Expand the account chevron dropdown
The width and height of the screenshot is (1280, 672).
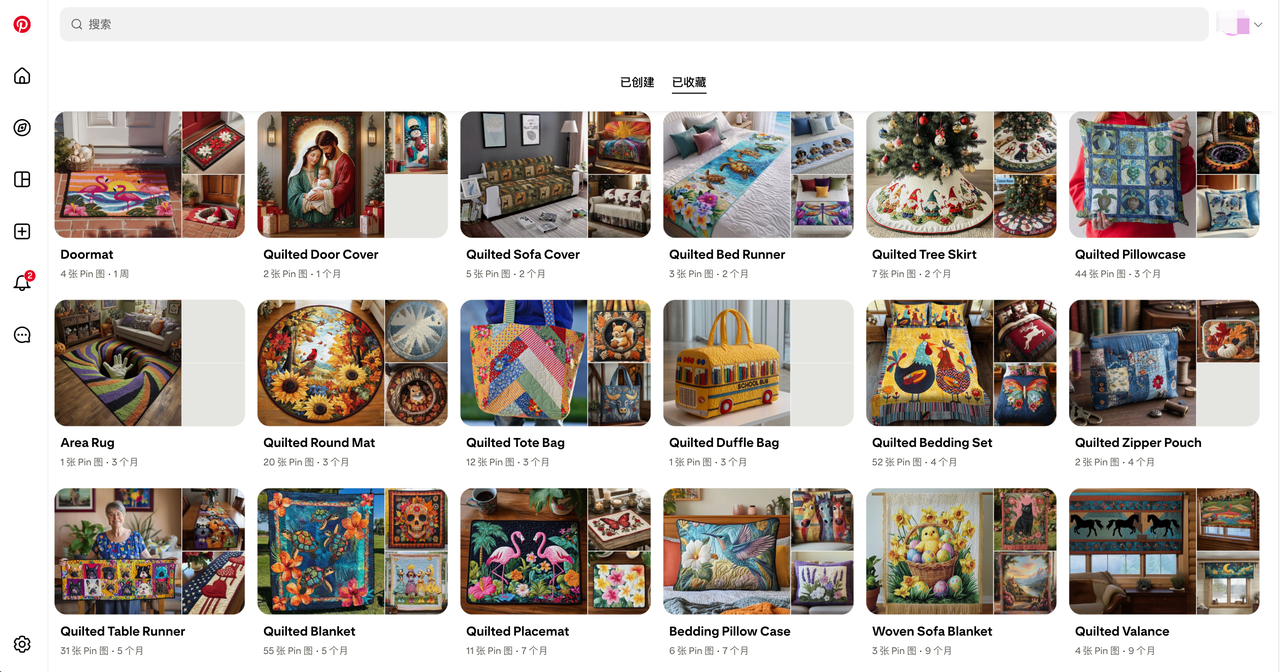(1258, 25)
